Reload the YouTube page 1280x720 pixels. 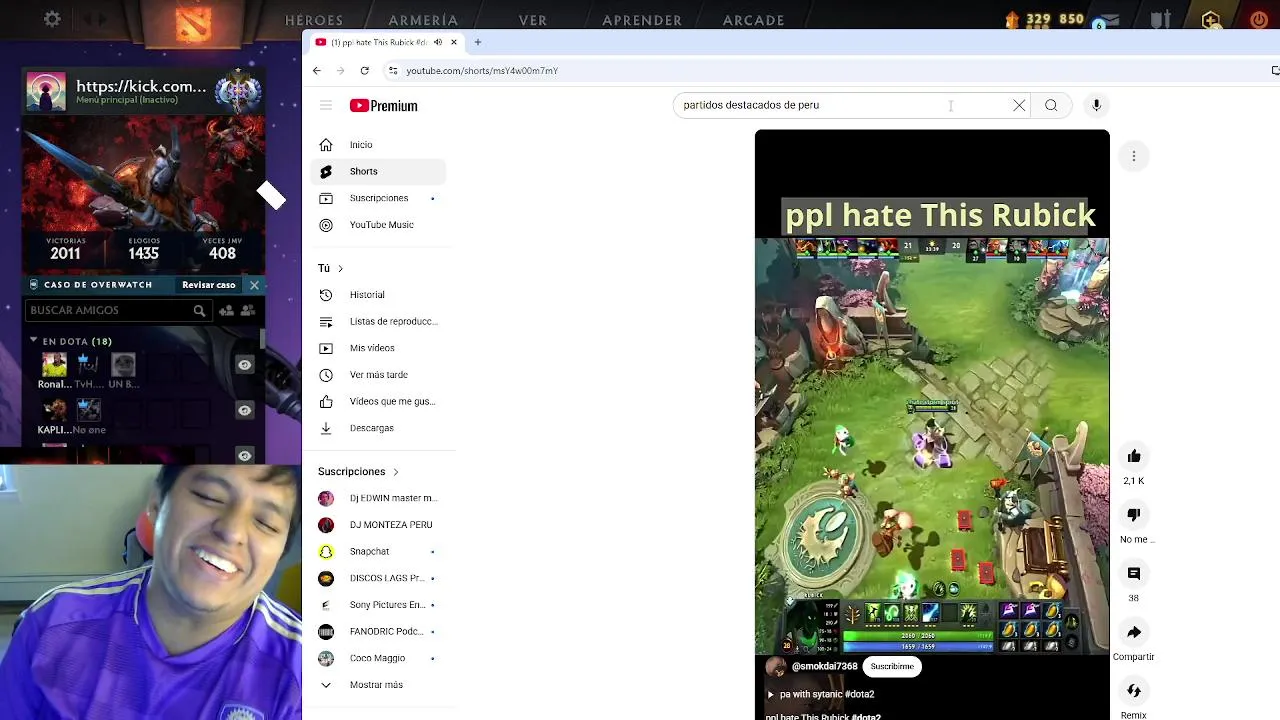point(365,71)
